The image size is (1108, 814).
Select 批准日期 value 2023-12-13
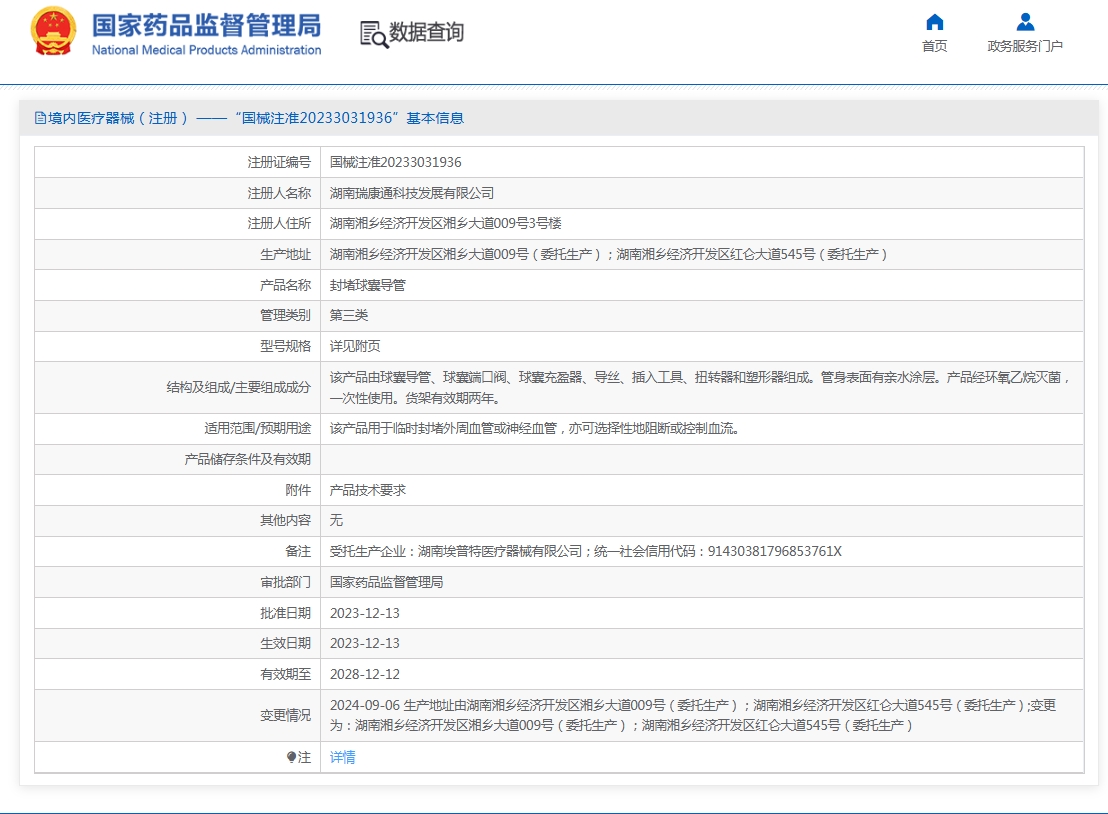click(x=365, y=613)
